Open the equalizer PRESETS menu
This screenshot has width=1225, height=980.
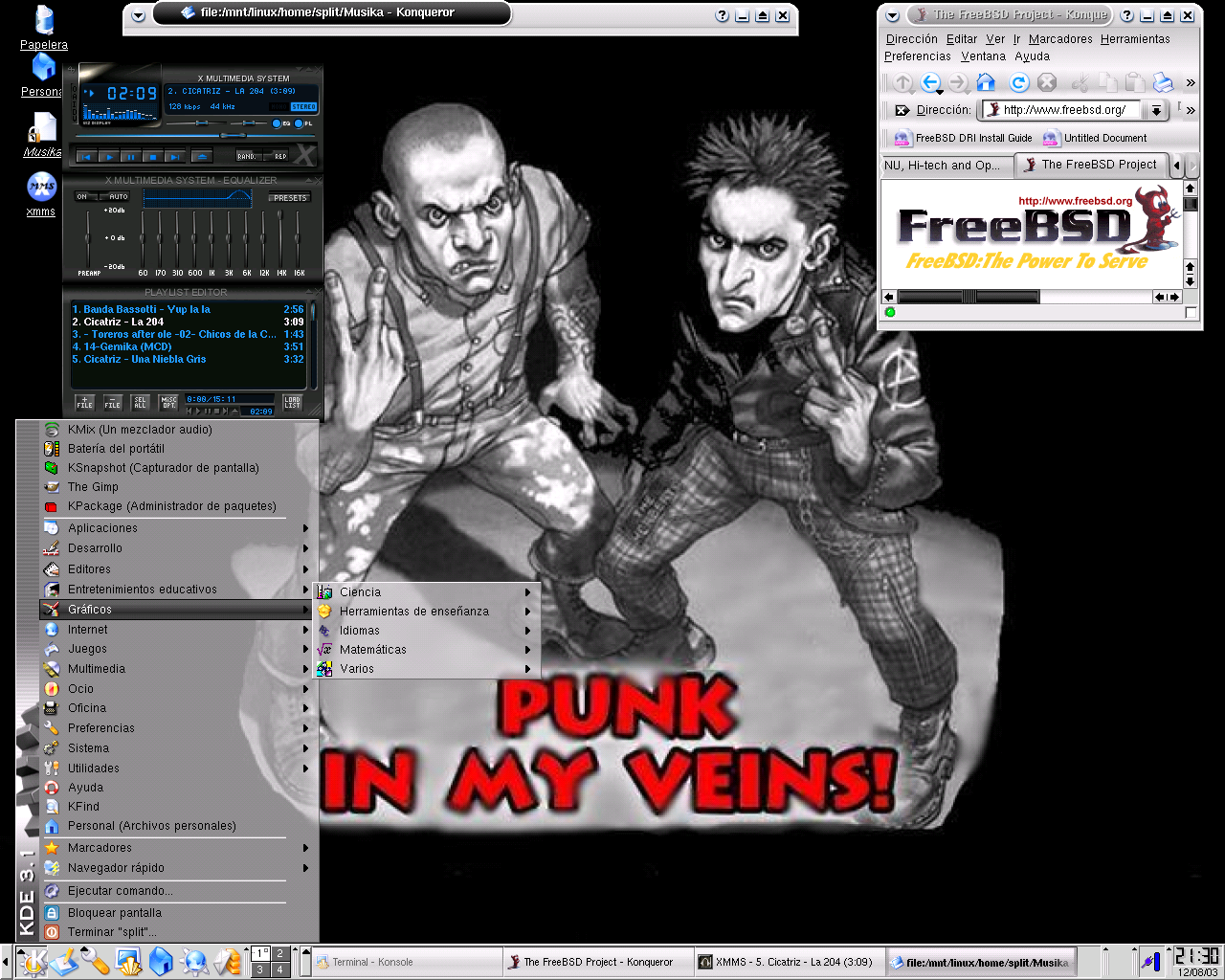[290, 198]
